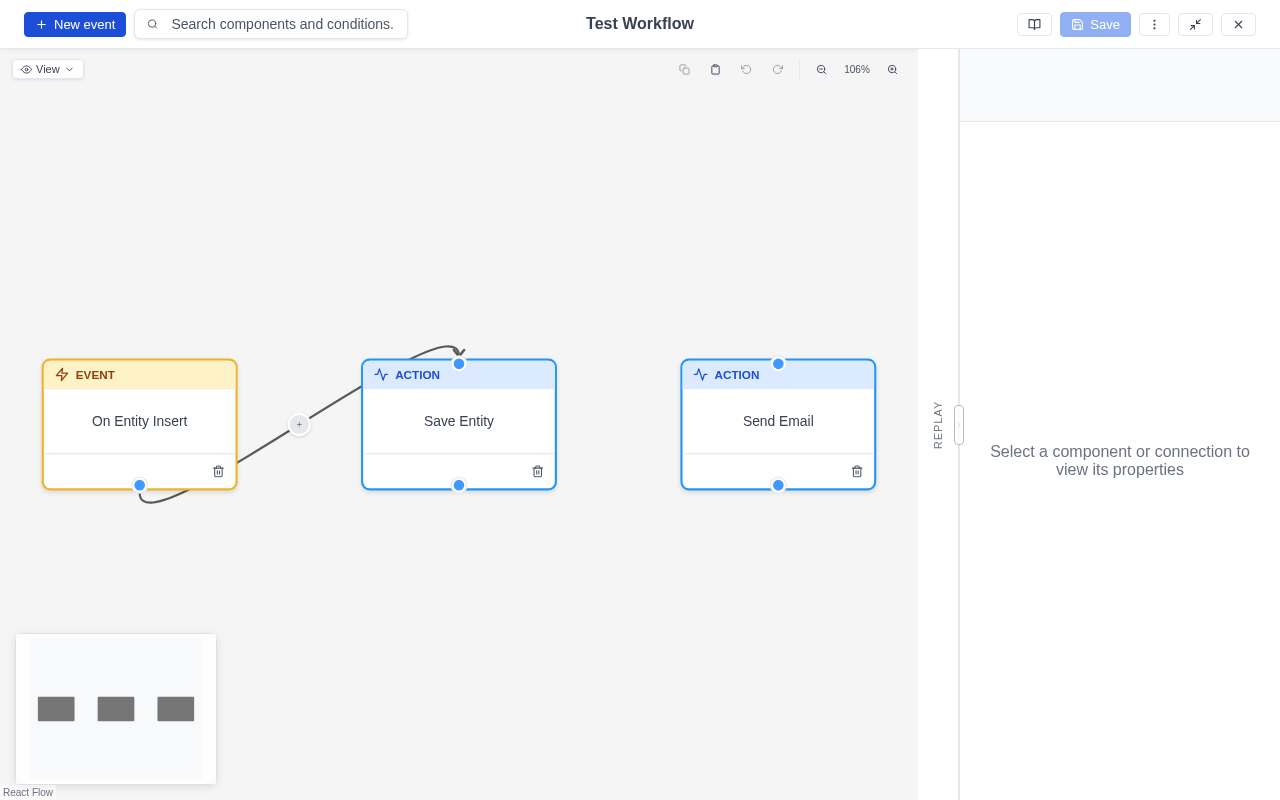Open the View dropdown
The image size is (1280, 800).
pyautogui.click(x=47, y=69)
